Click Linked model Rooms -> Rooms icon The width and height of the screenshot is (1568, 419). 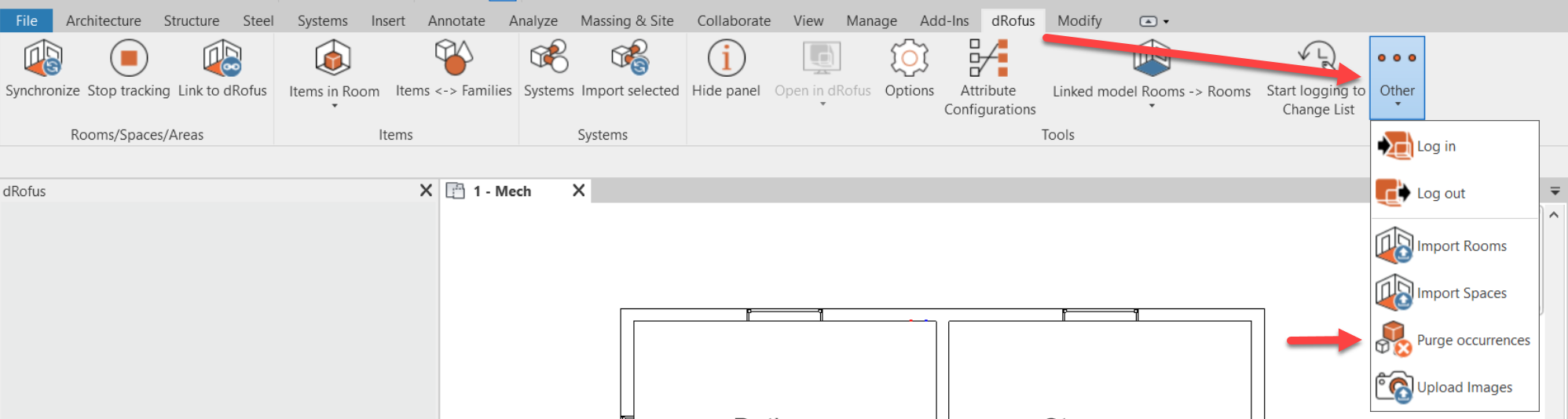1152,57
